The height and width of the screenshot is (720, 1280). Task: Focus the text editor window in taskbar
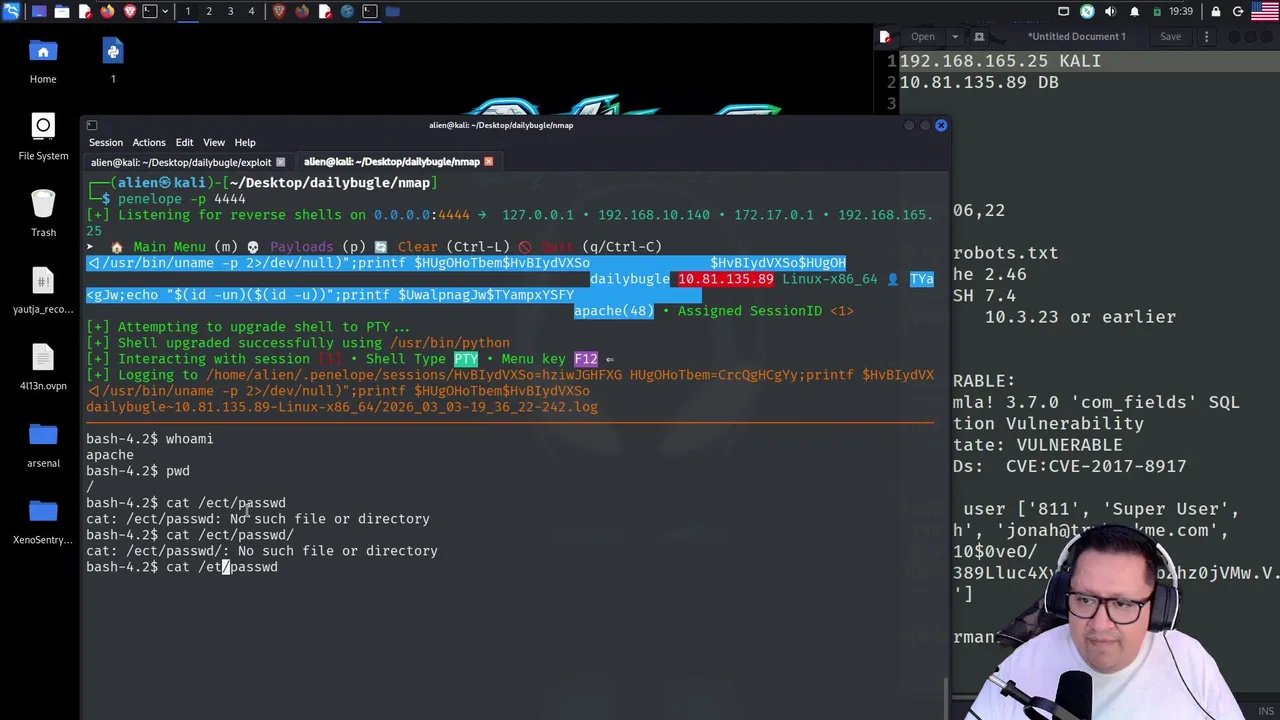click(x=324, y=11)
